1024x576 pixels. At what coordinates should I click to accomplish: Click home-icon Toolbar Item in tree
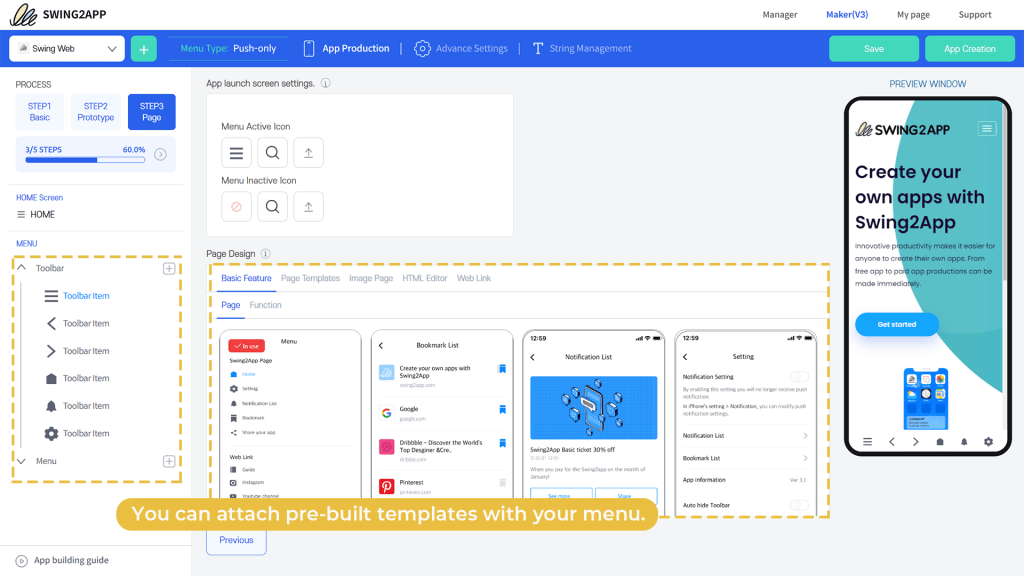click(x=77, y=378)
